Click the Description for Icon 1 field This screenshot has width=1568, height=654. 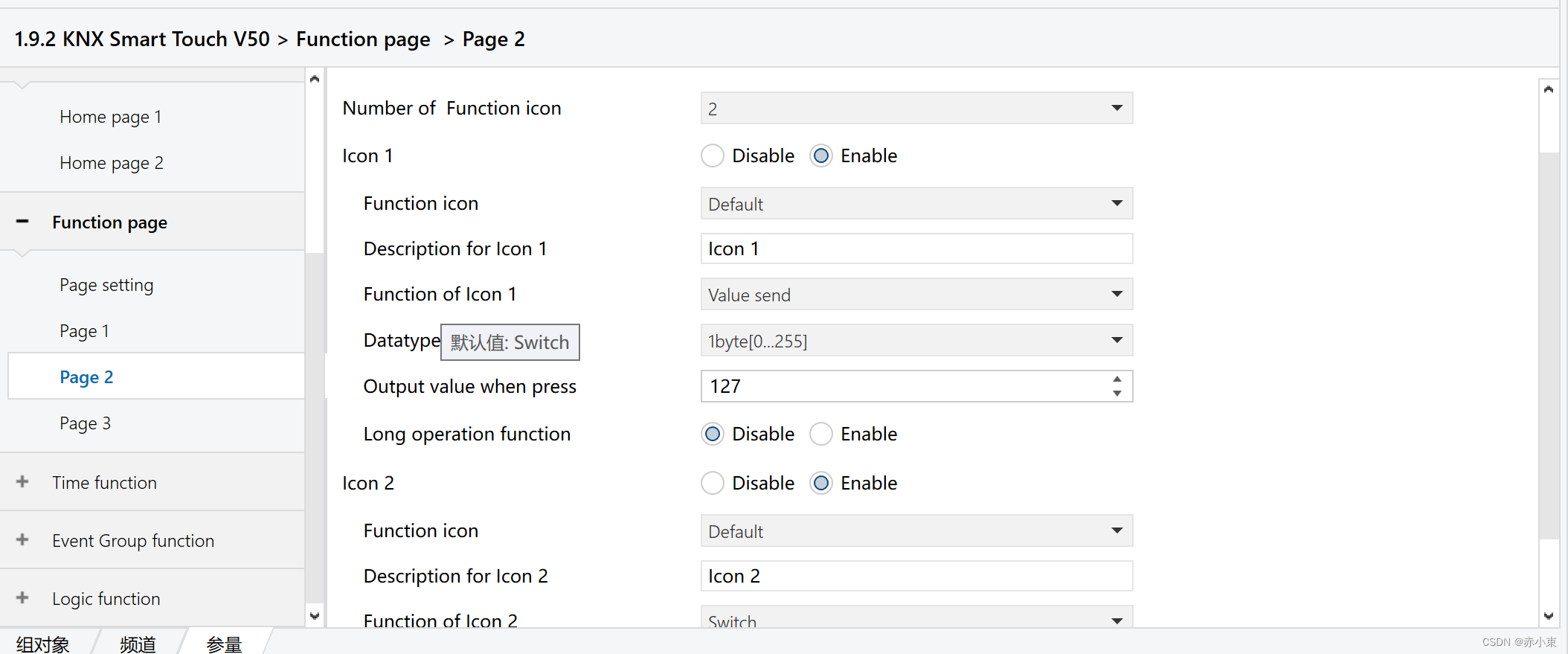click(916, 249)
